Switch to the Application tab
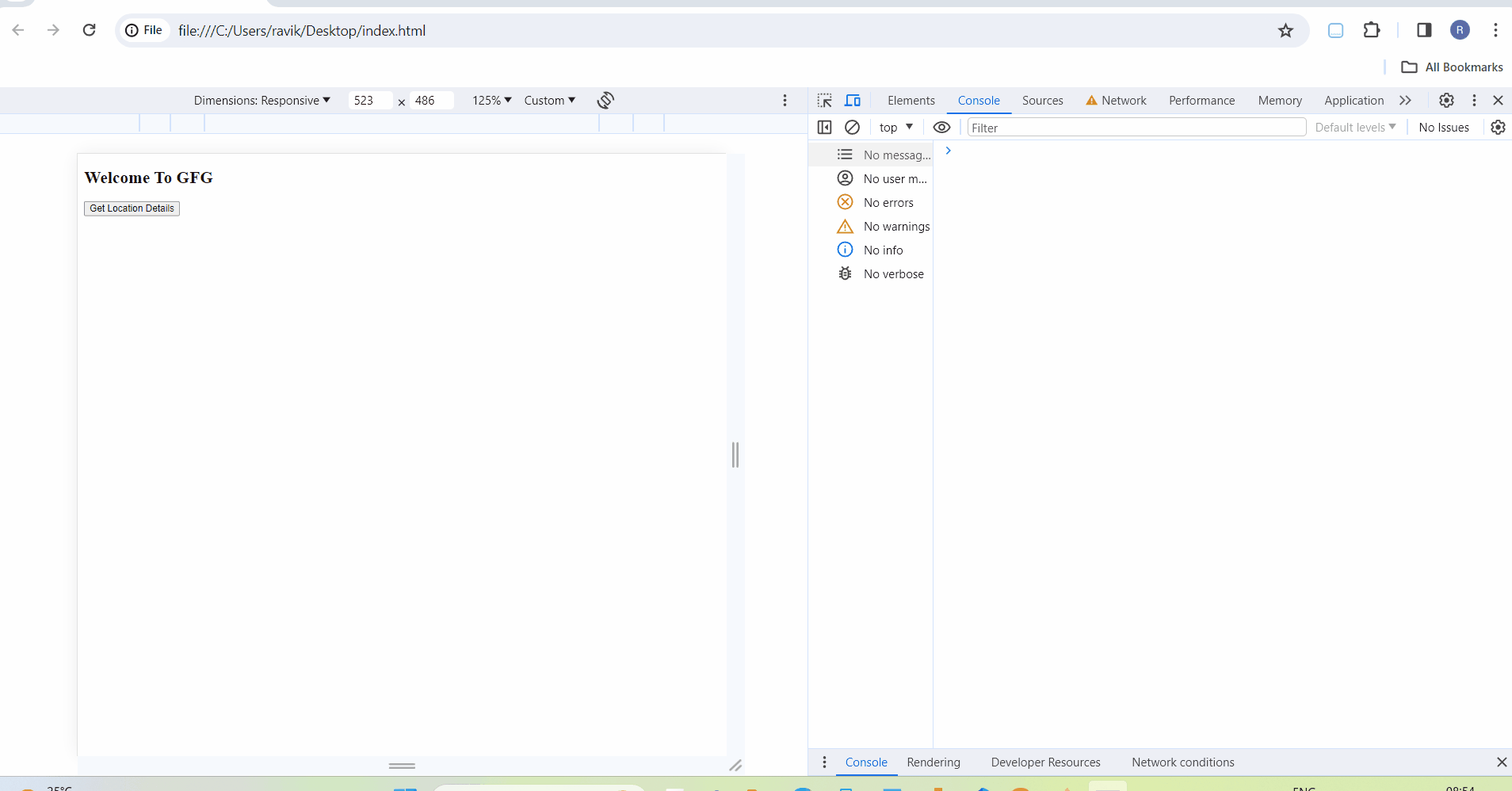 pyautogui.click(x=1354, y=101)
